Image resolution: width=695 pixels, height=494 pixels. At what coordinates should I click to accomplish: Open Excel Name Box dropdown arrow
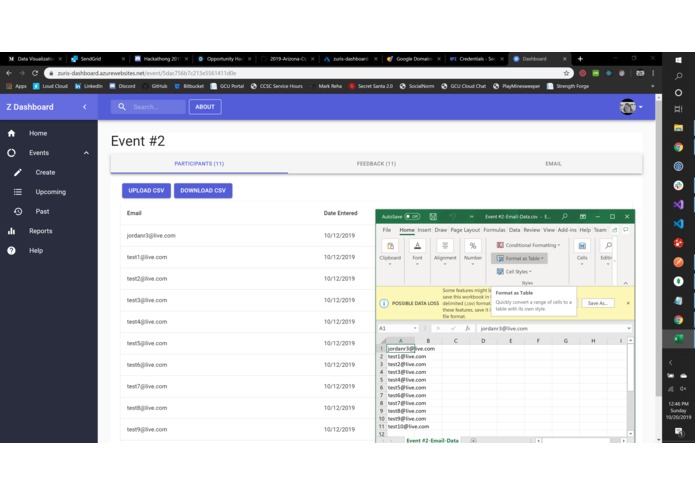click(415, 328)
